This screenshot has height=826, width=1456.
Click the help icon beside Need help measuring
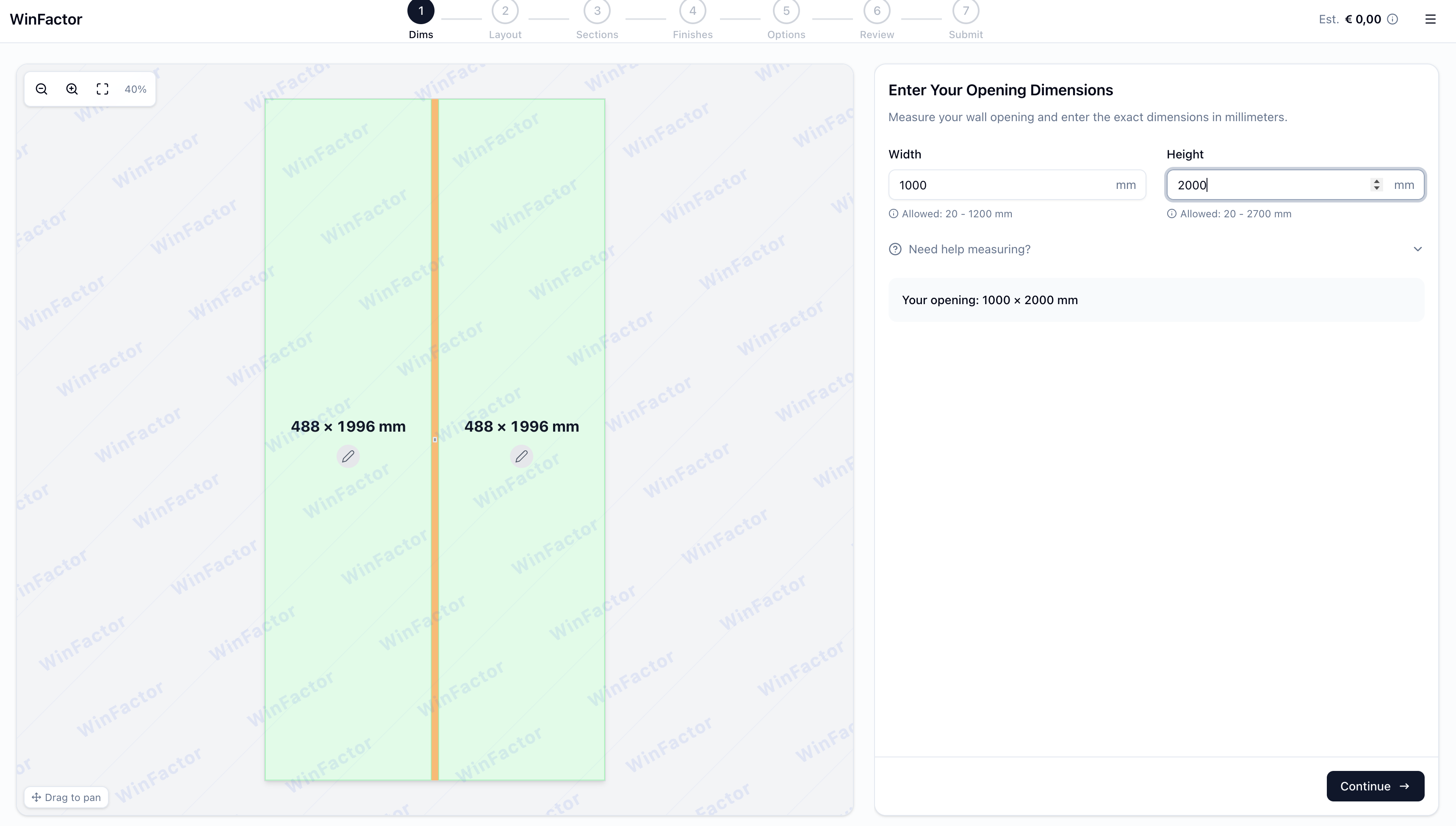[x=895, y=249]
